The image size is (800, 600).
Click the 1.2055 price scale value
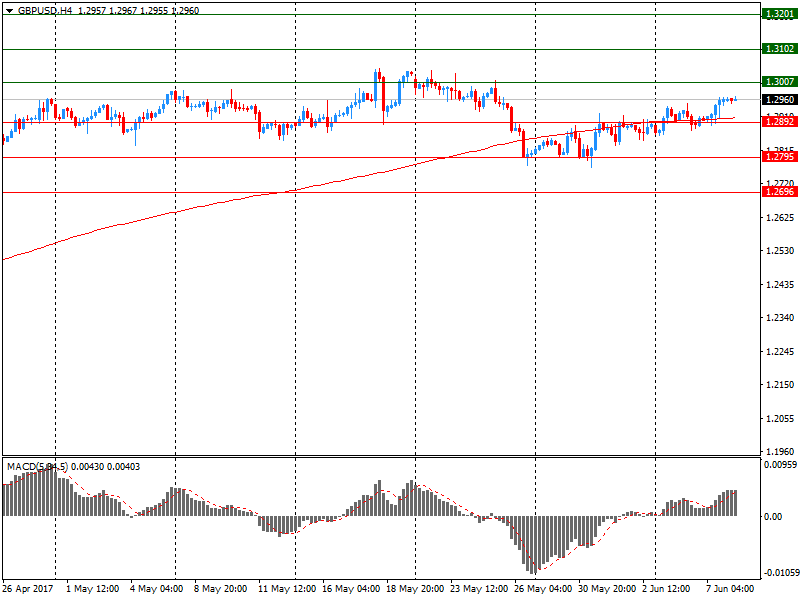tap(780, 418)
